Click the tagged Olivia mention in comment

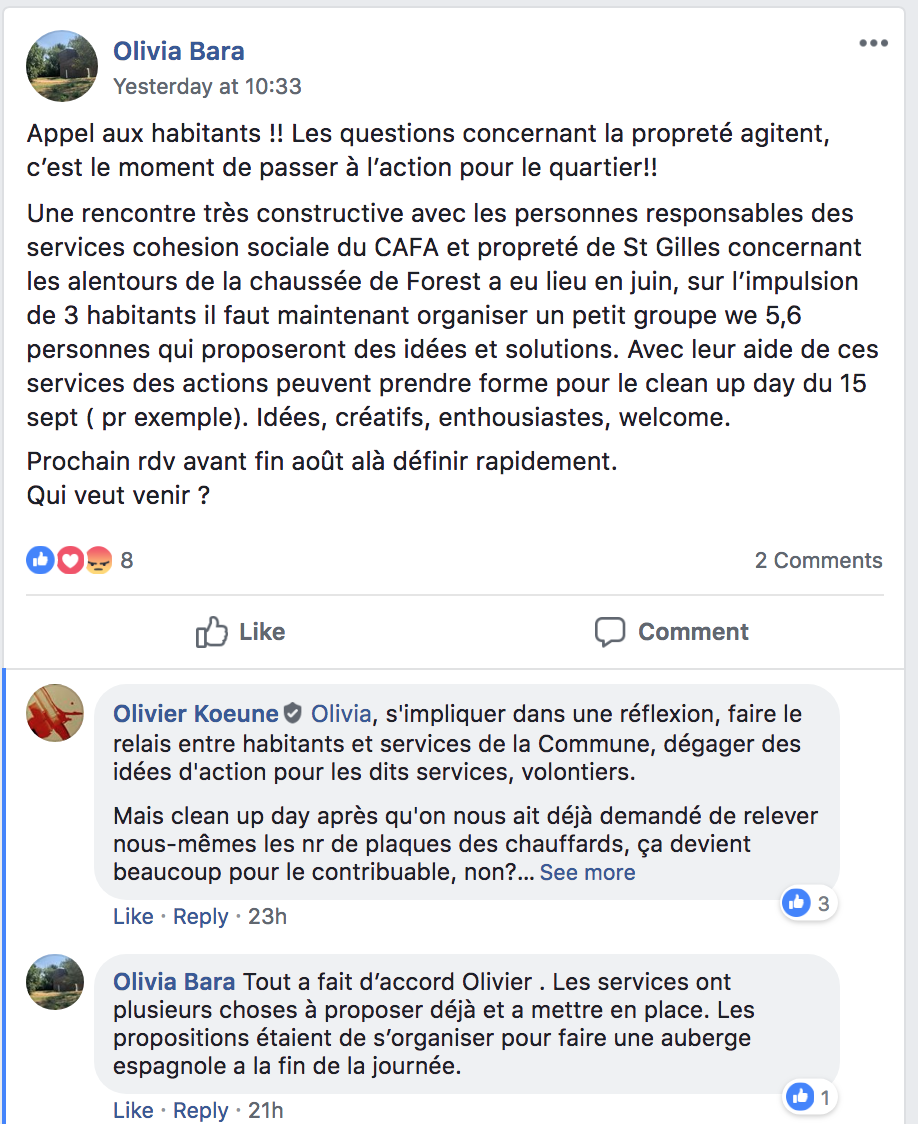[x=341, y=714]
